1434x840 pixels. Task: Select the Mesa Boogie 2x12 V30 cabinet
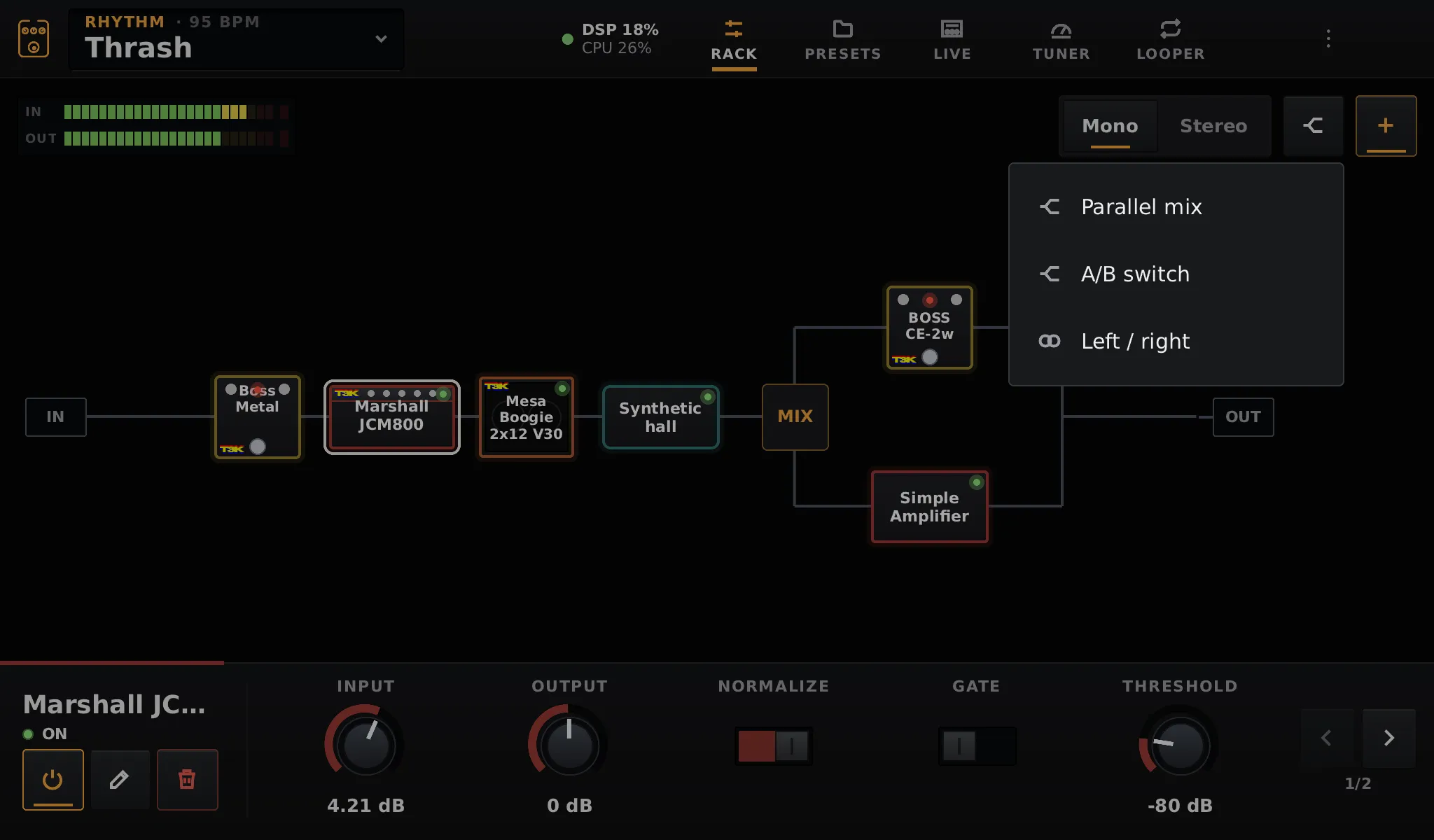(526, 417)
